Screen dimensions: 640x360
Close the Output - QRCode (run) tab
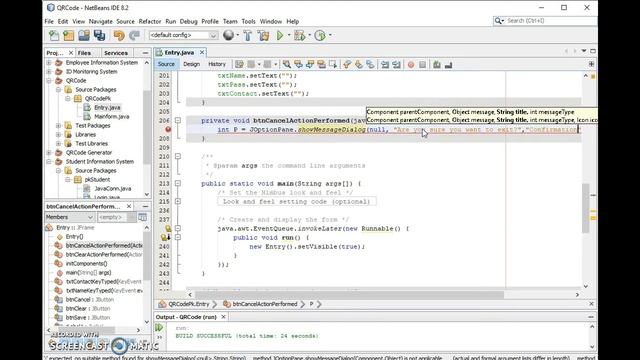(x=223, y=317)
